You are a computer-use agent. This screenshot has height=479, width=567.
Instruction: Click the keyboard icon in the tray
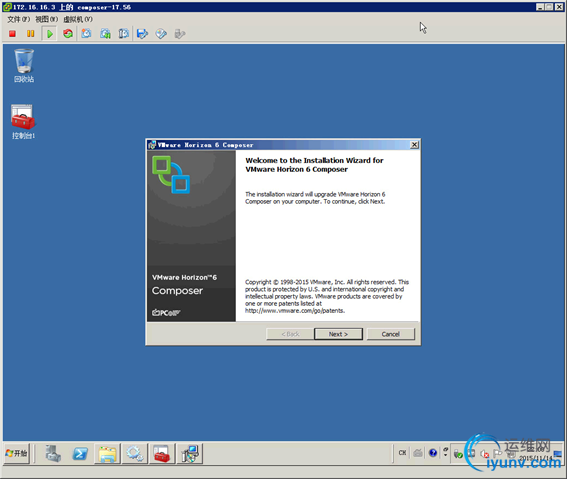(x=418, y=453)
